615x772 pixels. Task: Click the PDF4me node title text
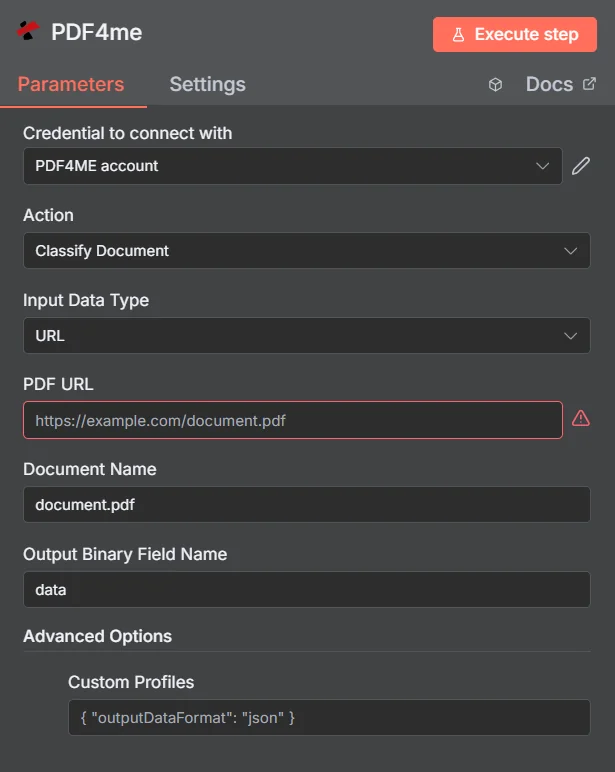(x=97, y=32)
